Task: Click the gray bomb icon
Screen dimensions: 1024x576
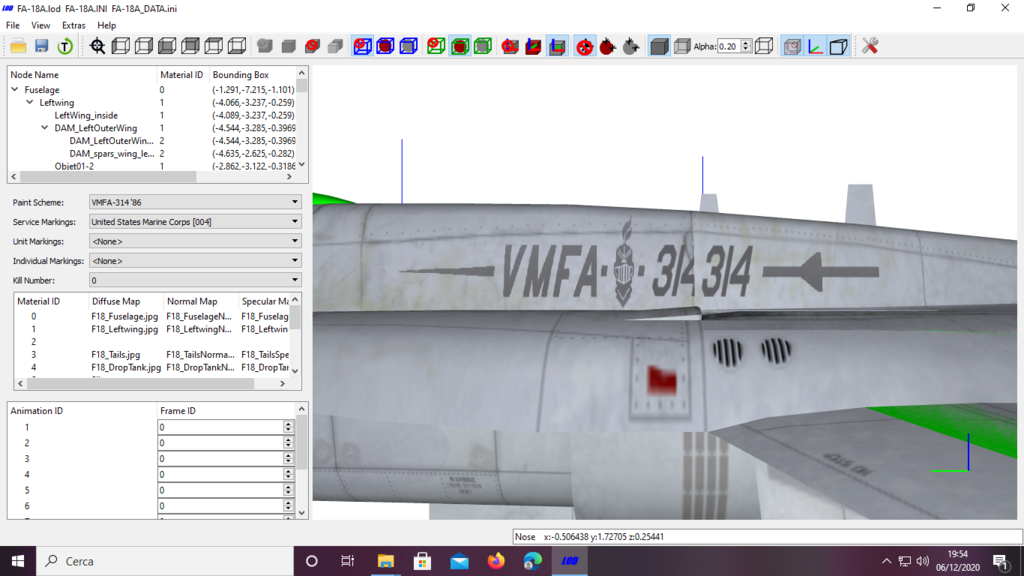Action: pos(631,46)
